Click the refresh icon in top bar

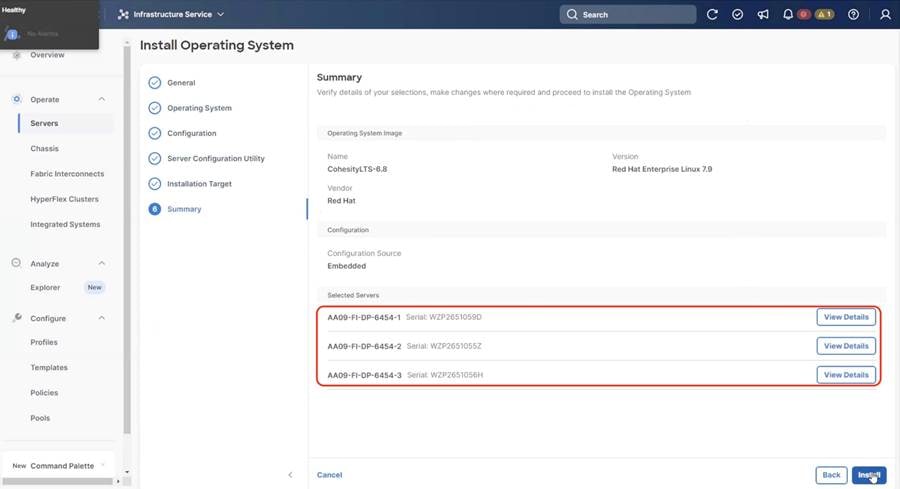pyautogui.click(x=712, y=15)
